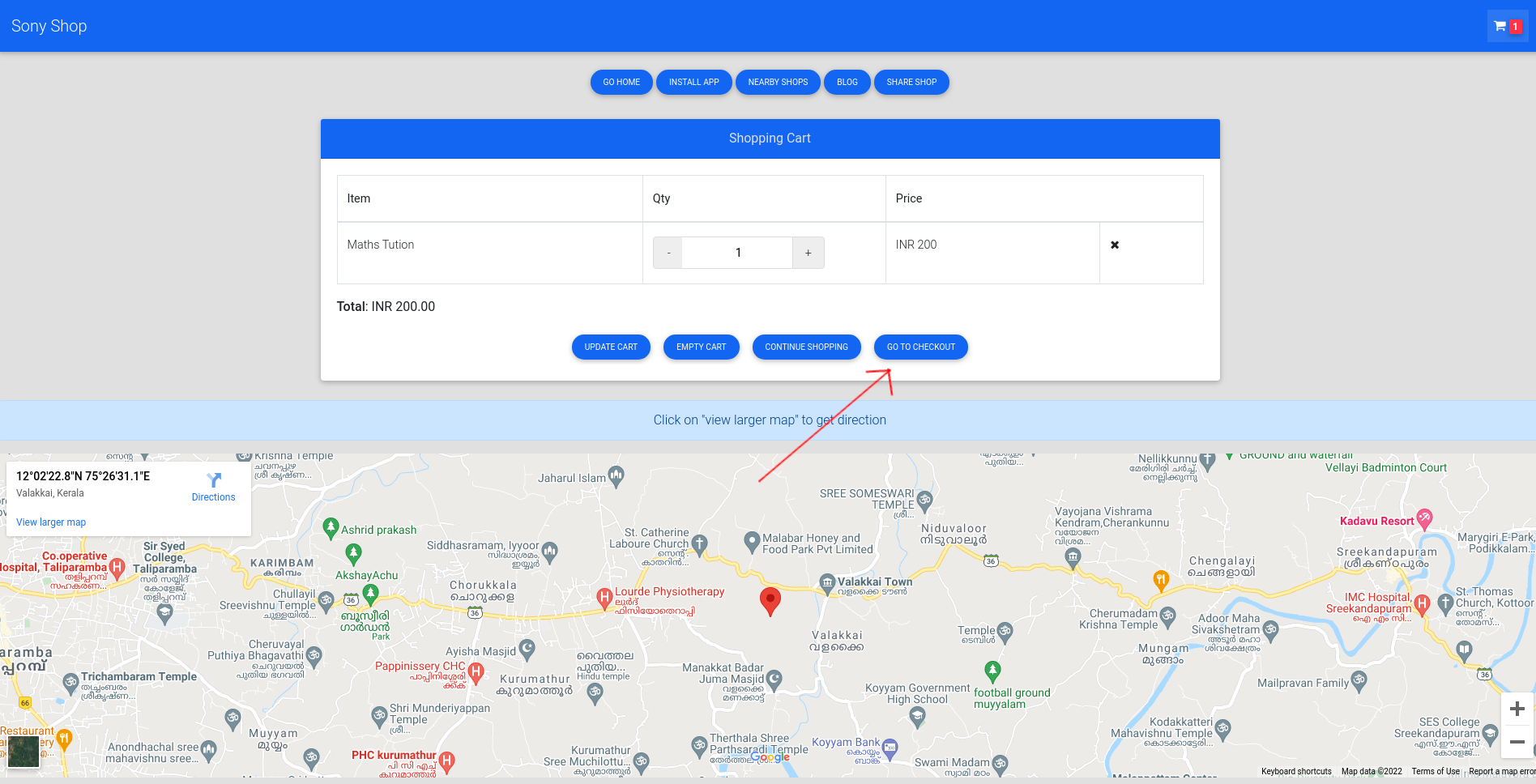
Task: Zoom out on the map
Action: 1517,742
